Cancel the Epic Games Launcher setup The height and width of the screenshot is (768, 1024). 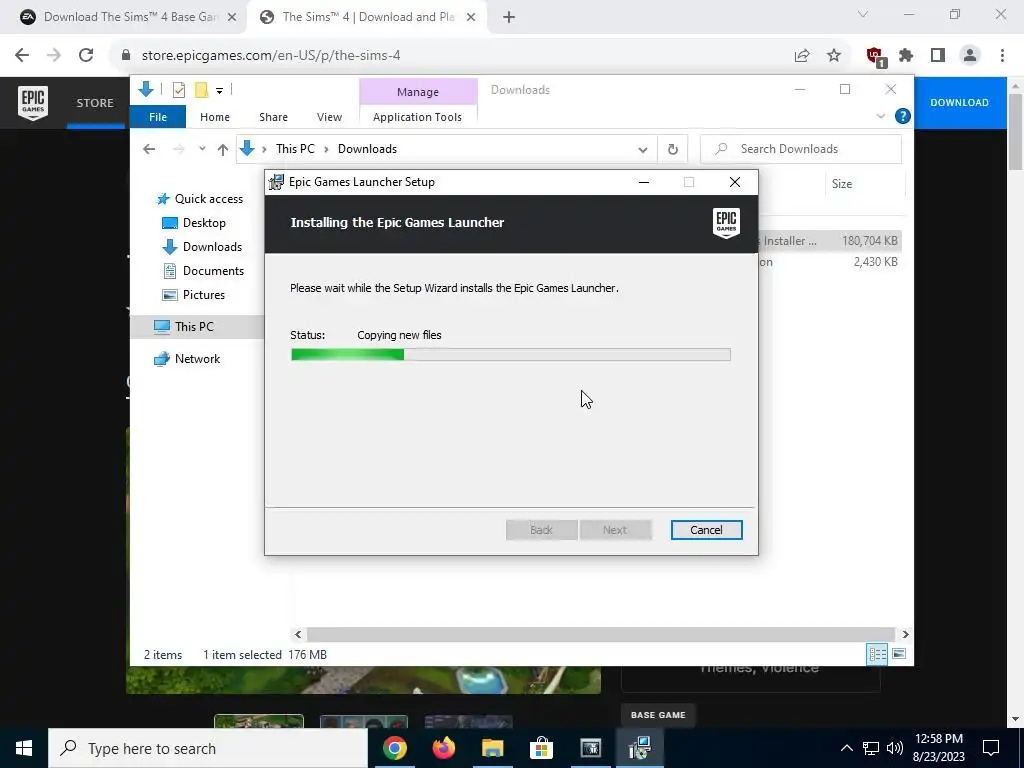click(x=706, y=530)
